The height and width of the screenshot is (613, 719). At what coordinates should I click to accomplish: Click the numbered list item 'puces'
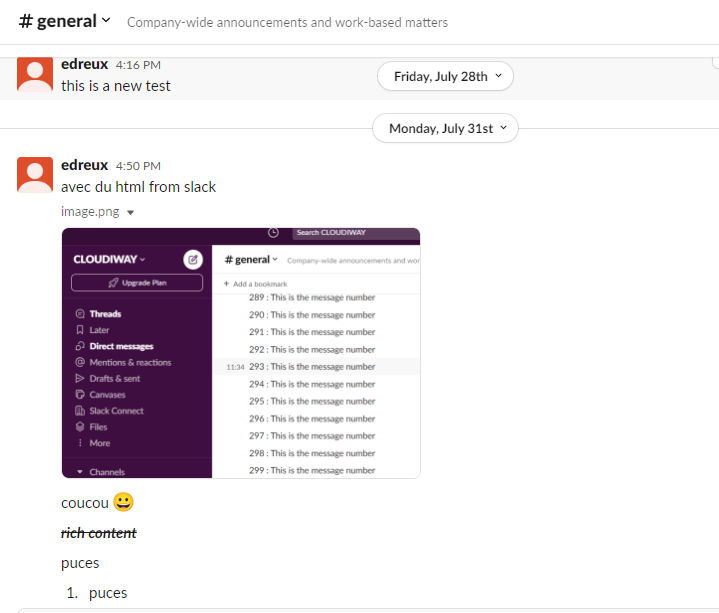(108, 593)
